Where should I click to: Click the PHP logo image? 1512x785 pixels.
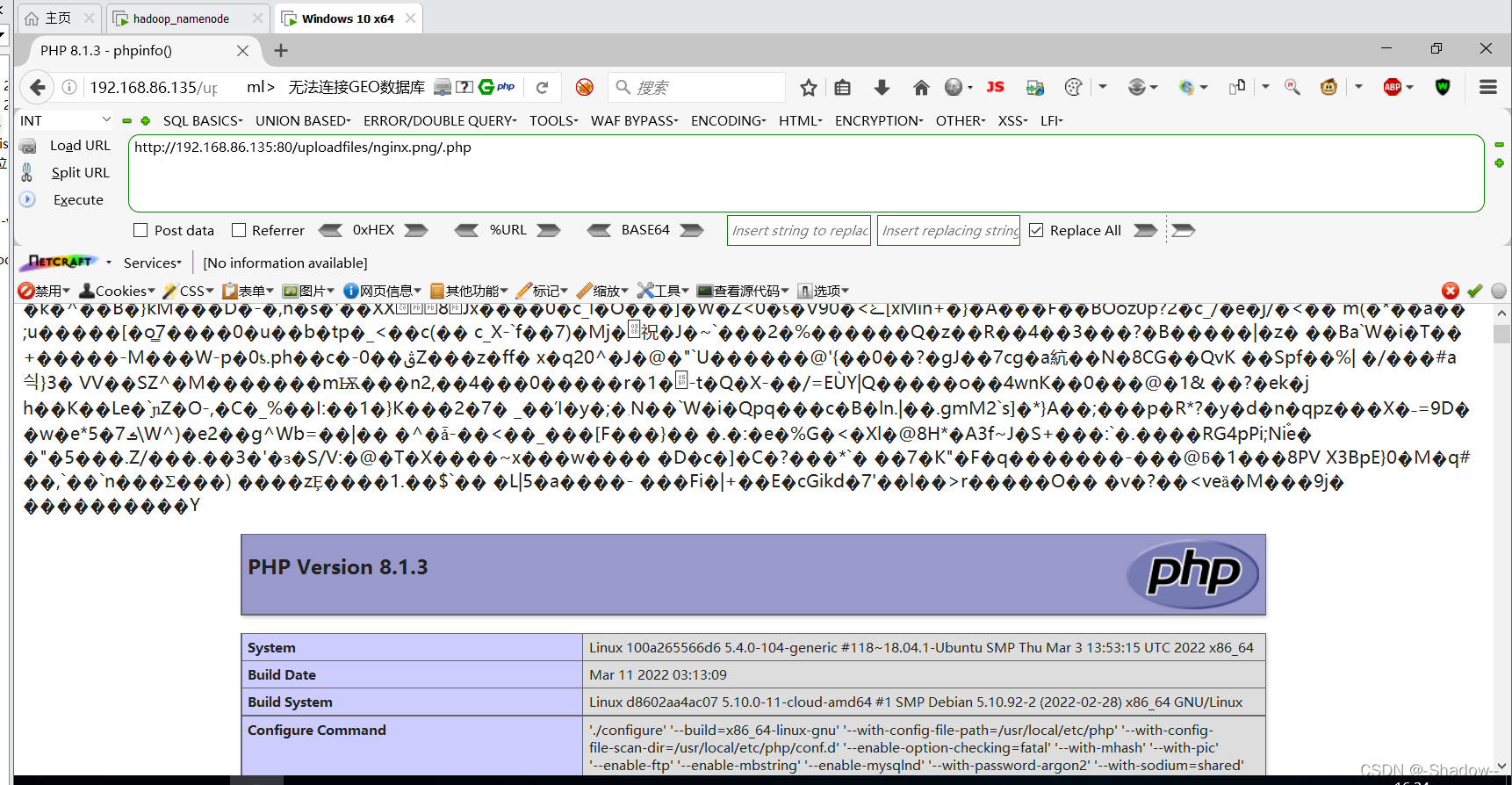(x=1192, y=574)
